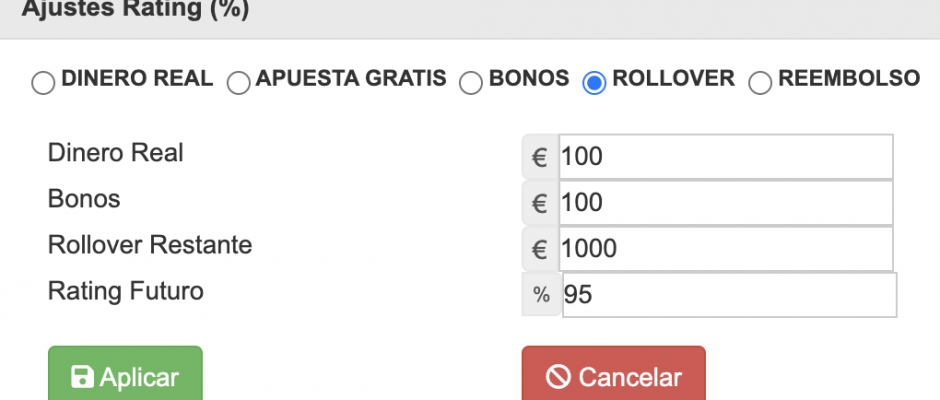This screenshot has width=940, height=400.
Task: Click into the Bonos amount field
Action: pos(725,203)
